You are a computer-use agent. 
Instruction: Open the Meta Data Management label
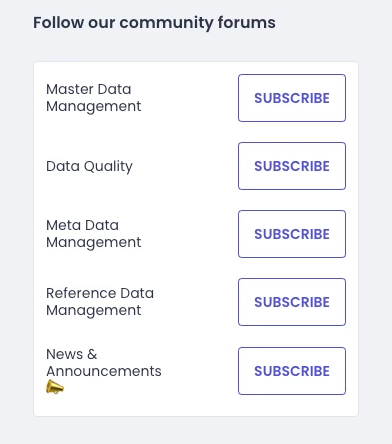tap(94, 234)
